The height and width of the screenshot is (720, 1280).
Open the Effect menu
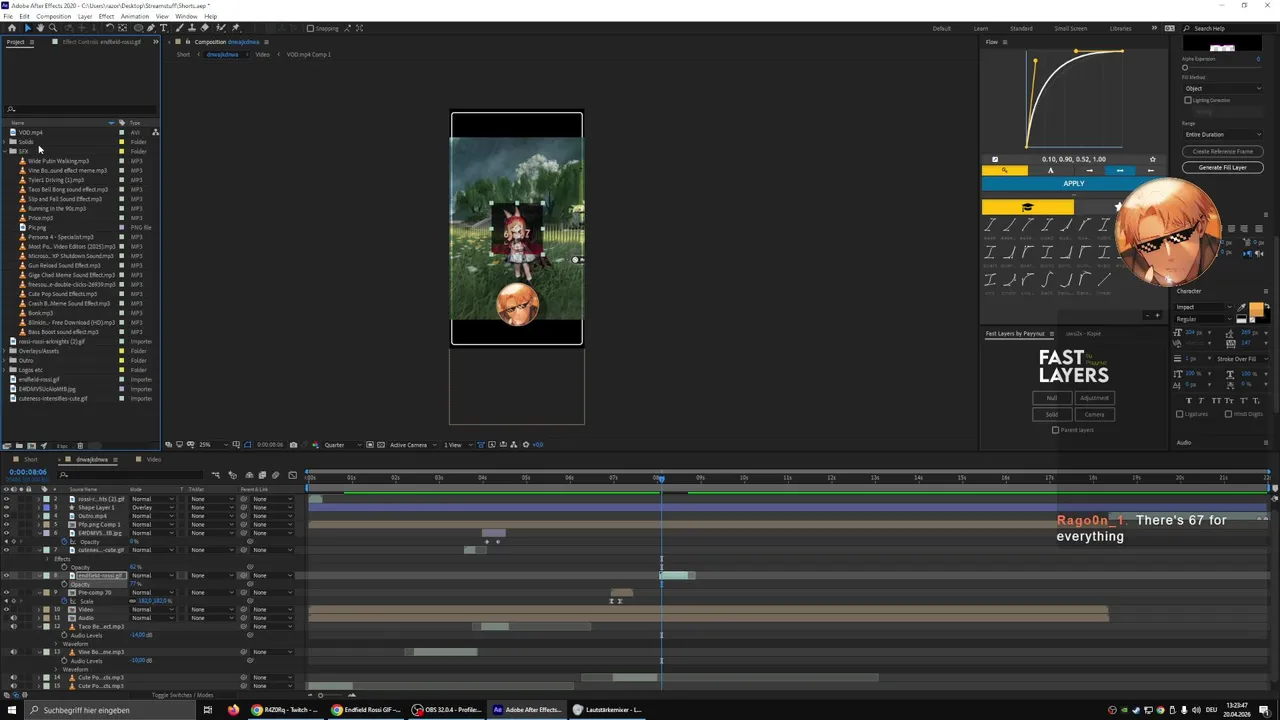106,16
